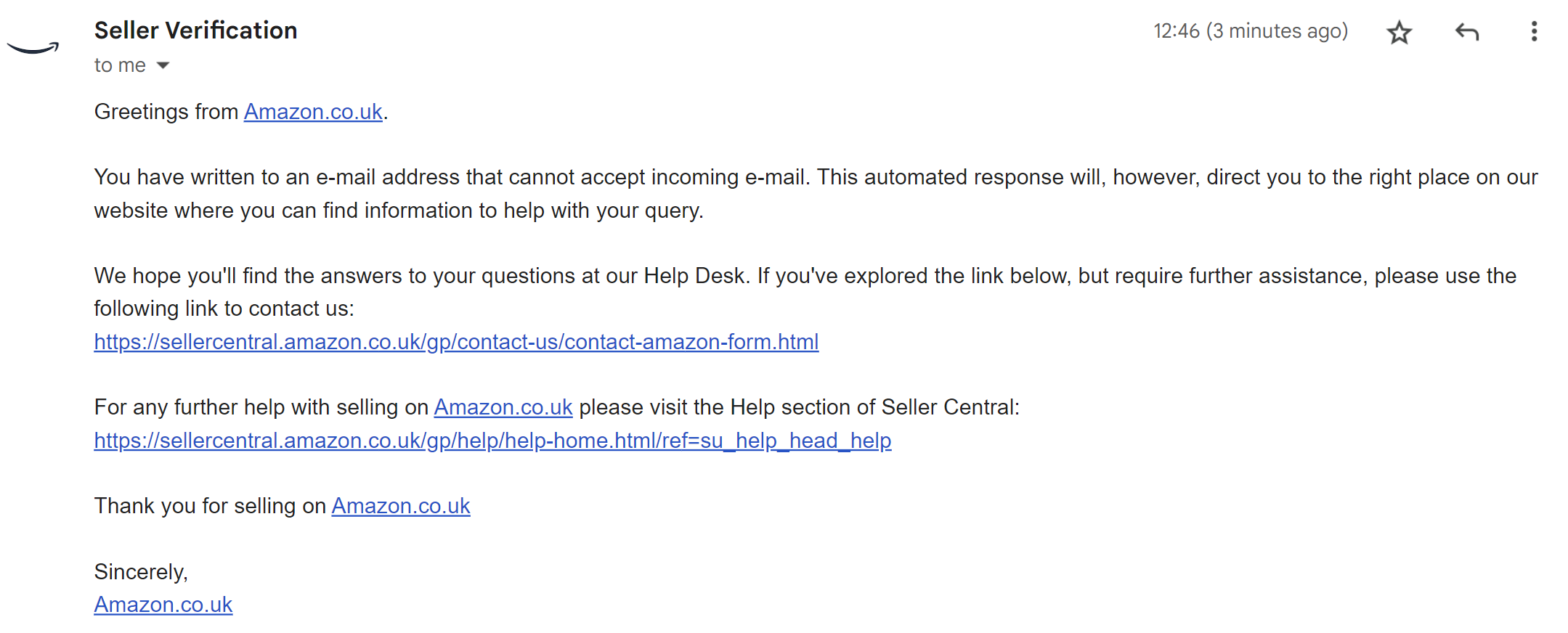Viewport: 1568px width, 633px height.
Task: Click the Amazon smile sender avatar
Action: point(33,48)
